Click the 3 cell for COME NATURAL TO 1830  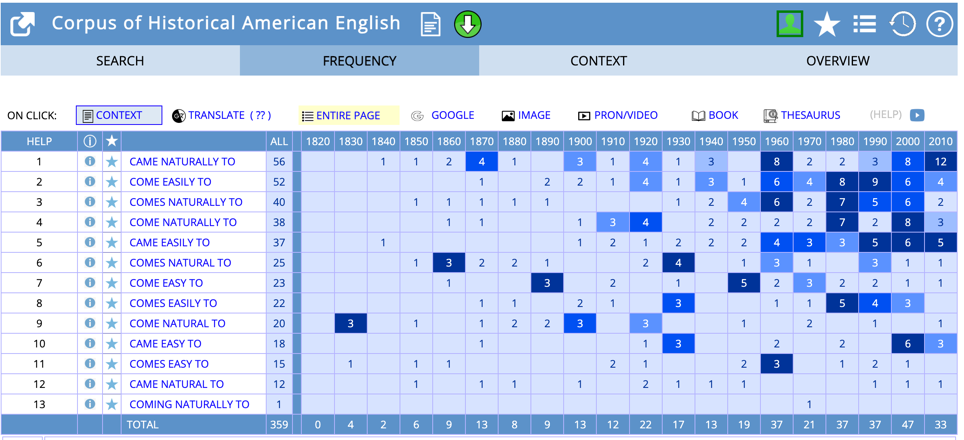(350, 323)
